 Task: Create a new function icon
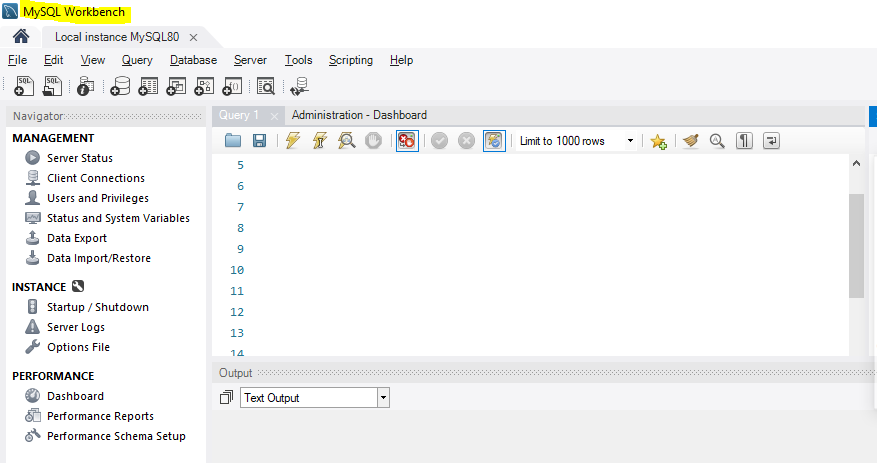(x=232, y=86)
